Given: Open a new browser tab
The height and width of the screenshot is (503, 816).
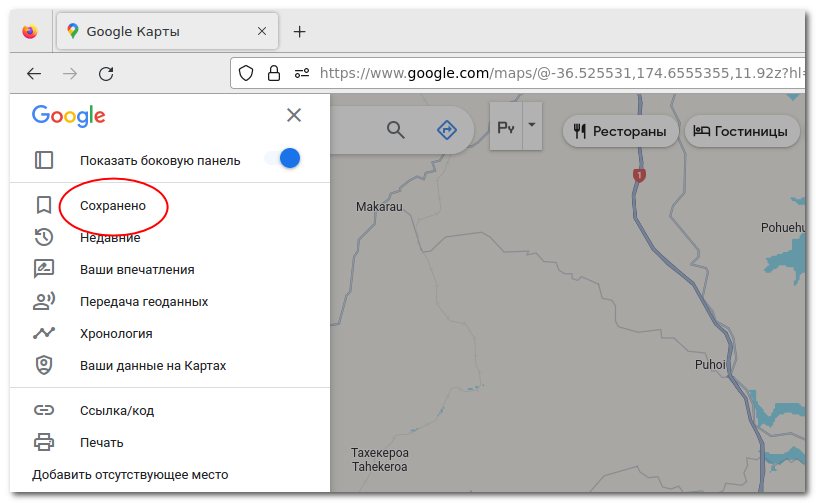Looking at the screenshot, I should (299, 32).
